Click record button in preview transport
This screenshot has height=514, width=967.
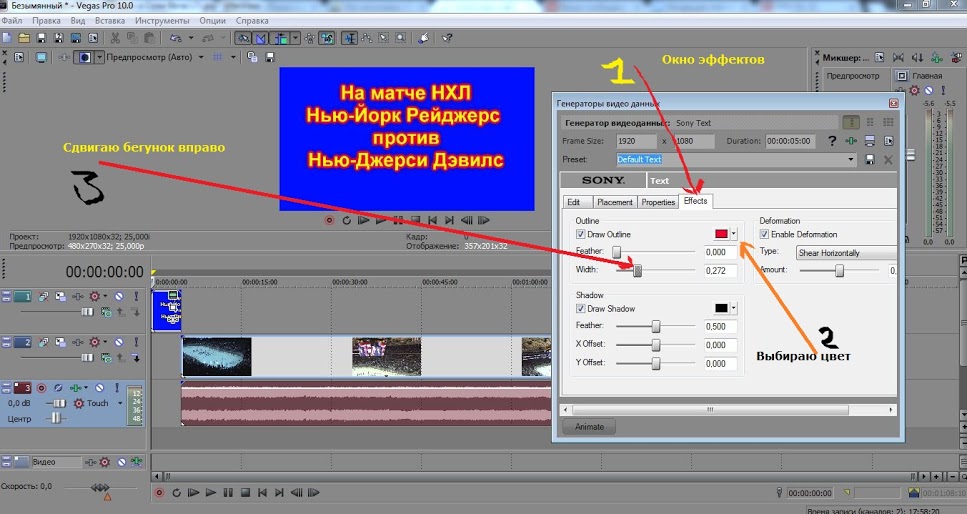point(329,220)
